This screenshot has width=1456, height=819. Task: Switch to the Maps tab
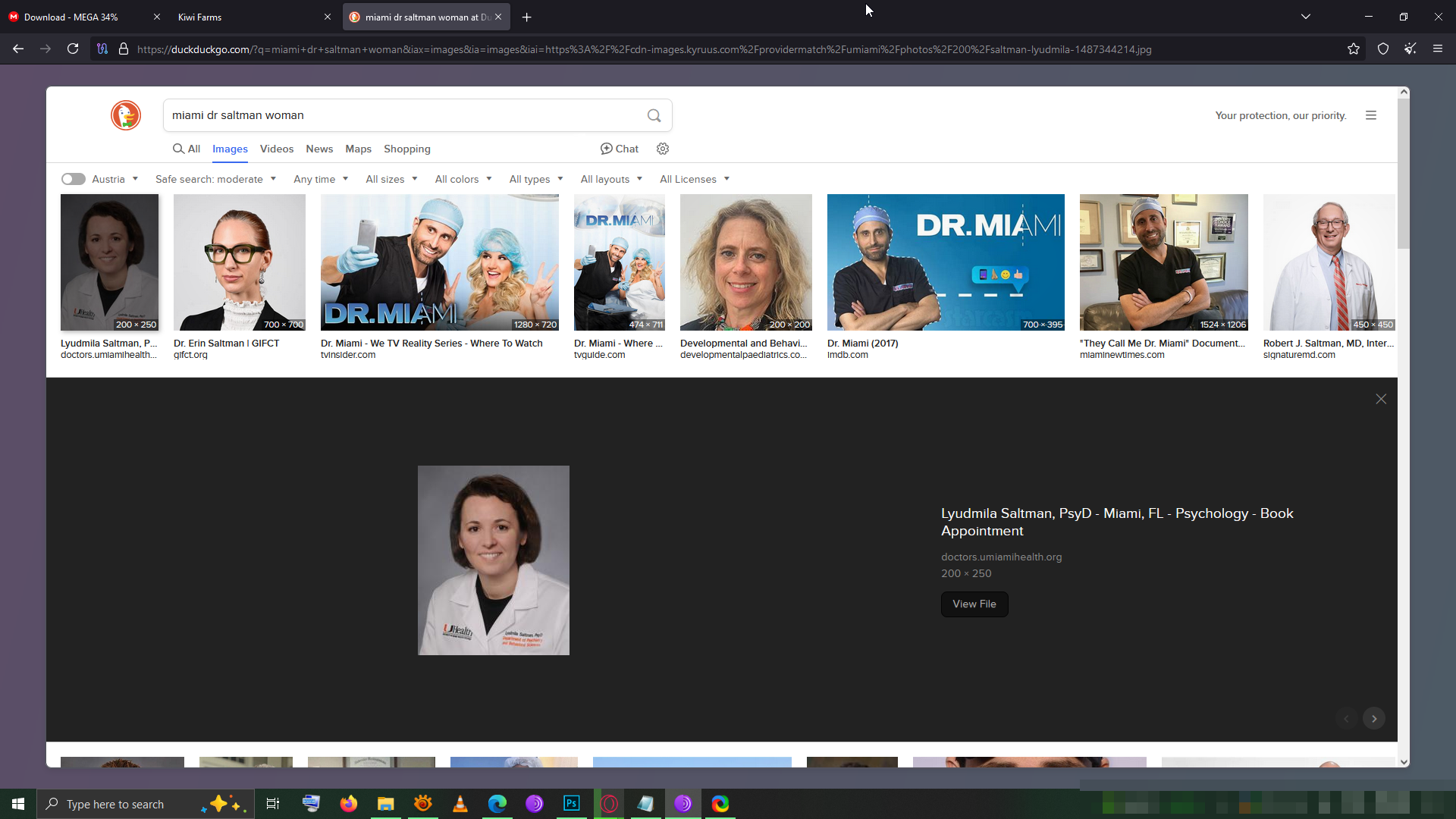358,149
